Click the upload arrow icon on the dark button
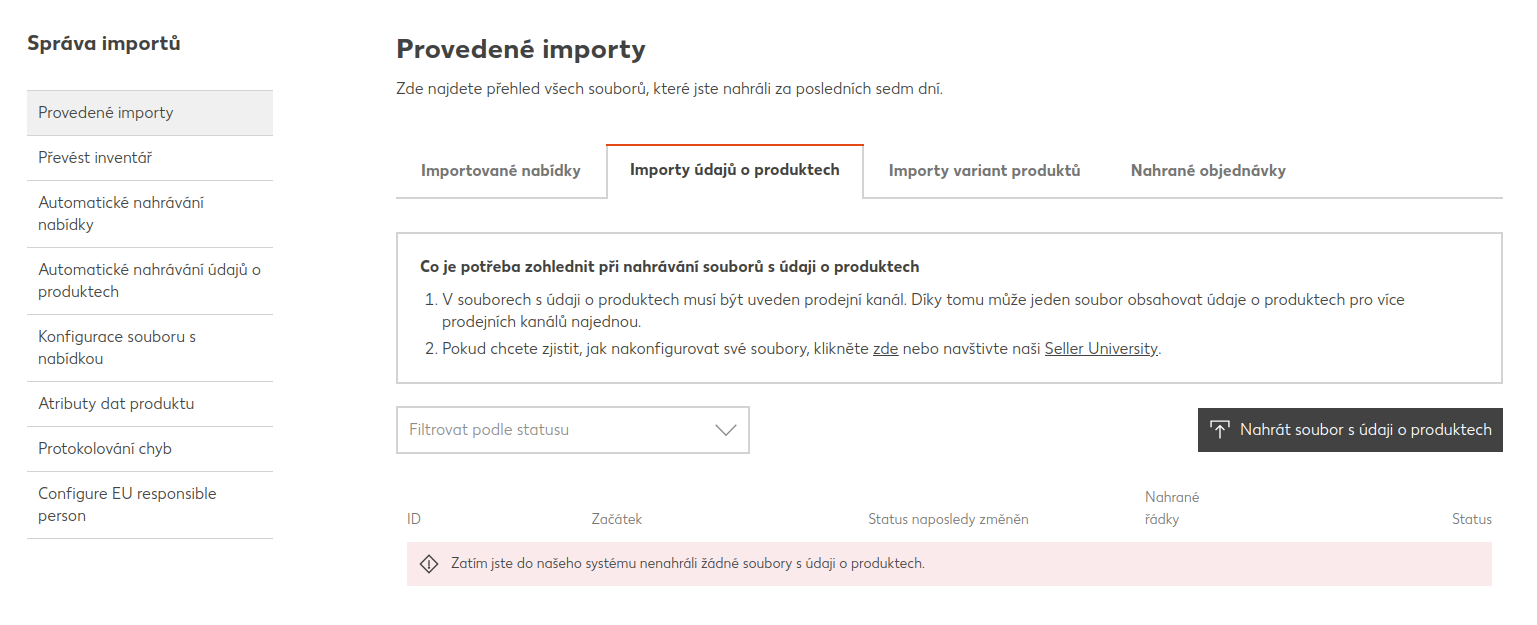The image size is (1537, 625). 1219,430
